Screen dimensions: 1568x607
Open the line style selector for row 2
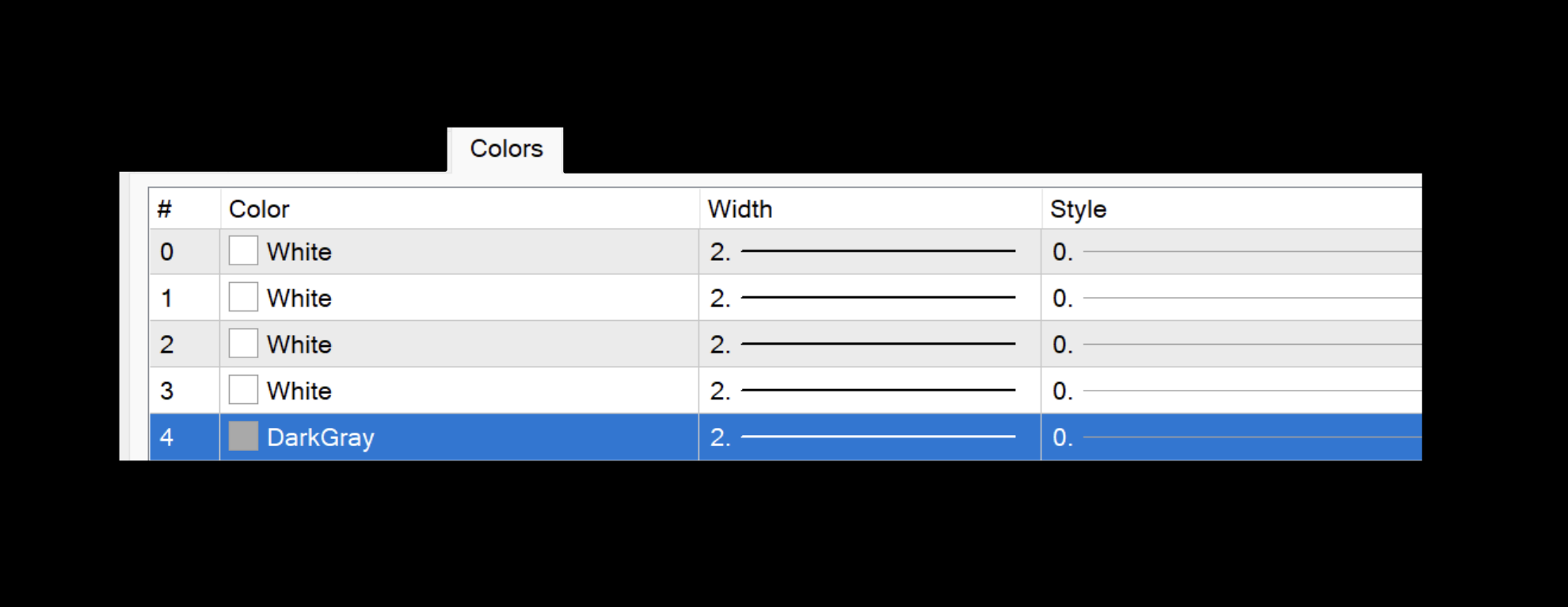point(1231,344)
